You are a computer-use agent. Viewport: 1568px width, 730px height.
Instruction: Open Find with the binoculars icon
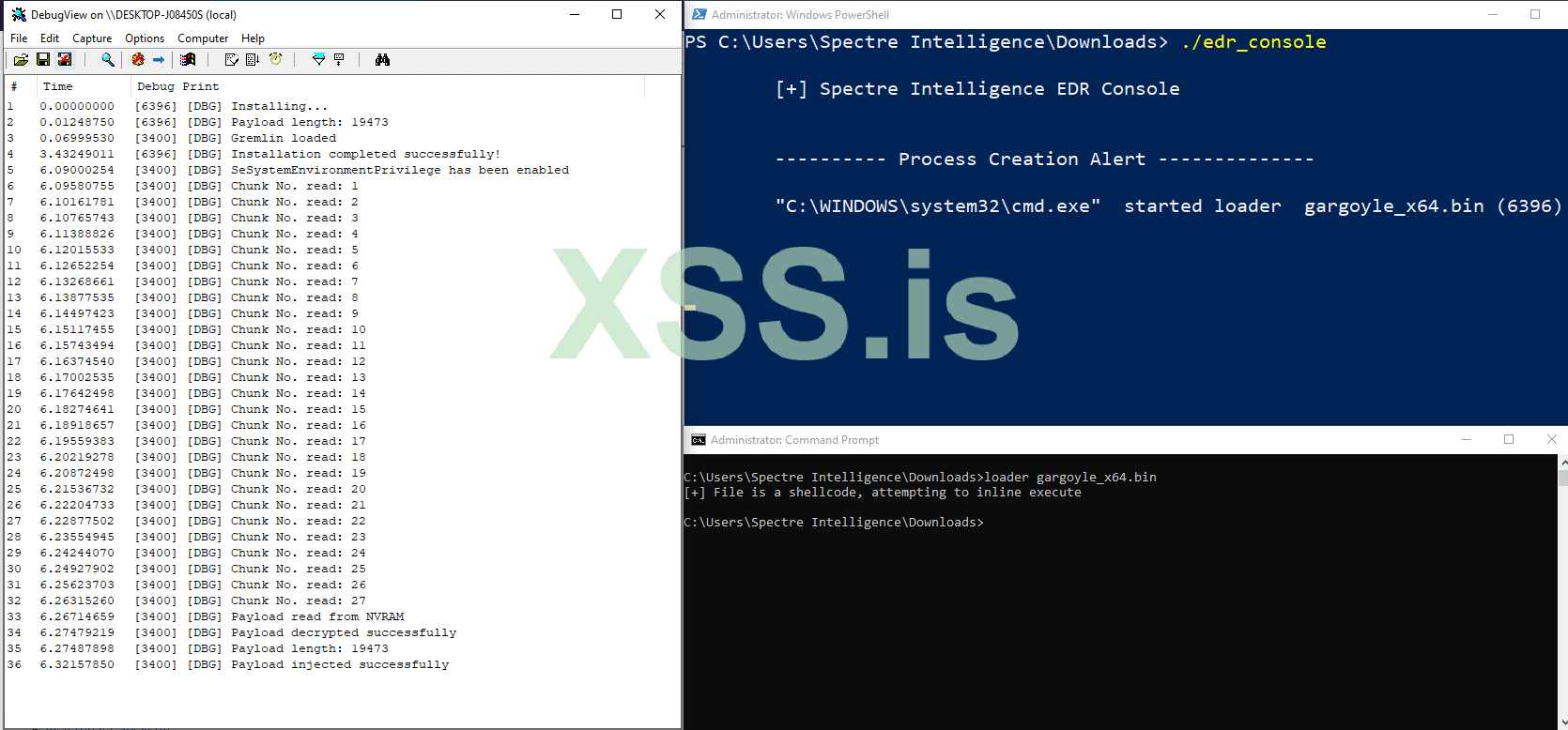pyautogui.click(x=382, y=60)
